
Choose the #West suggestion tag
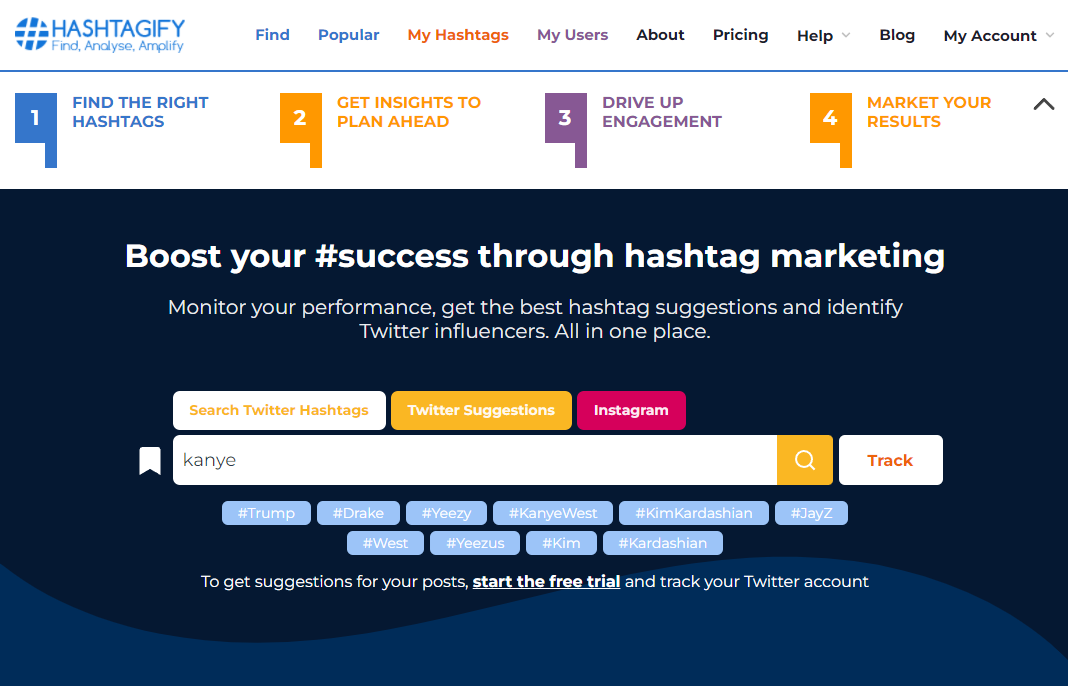(386, 543)
